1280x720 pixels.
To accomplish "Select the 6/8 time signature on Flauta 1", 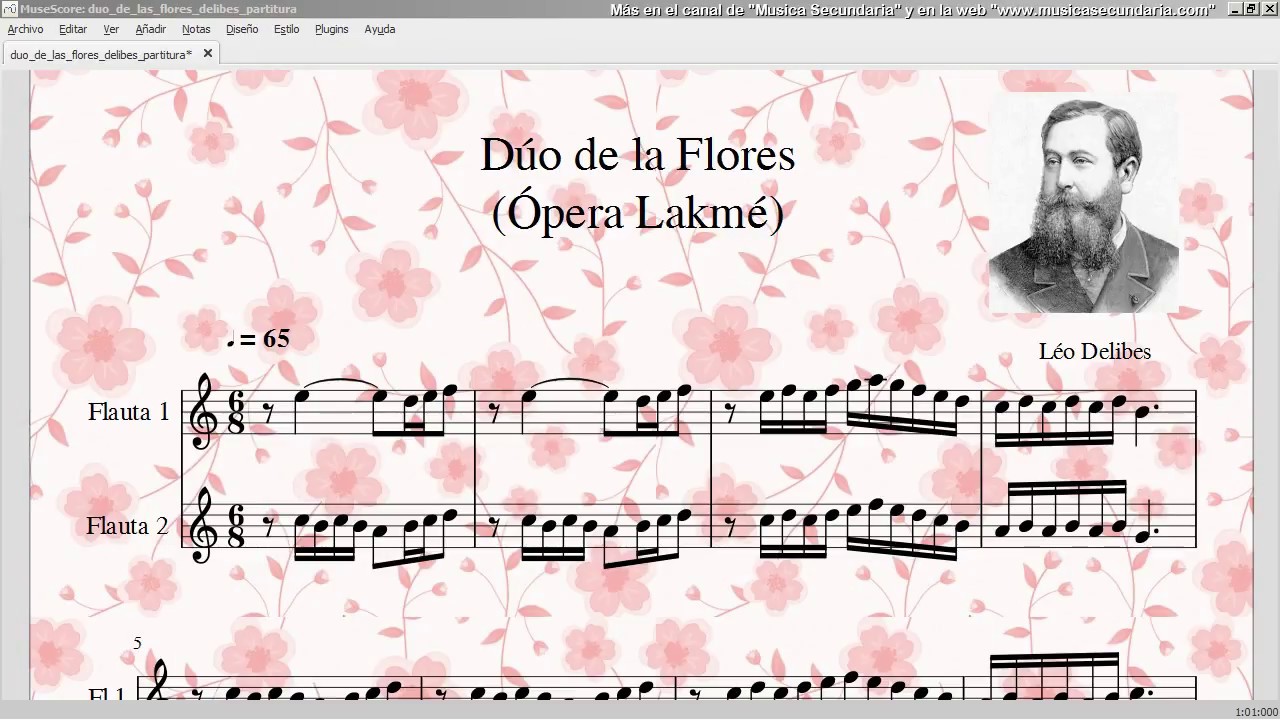I will (x=236, y=413).
